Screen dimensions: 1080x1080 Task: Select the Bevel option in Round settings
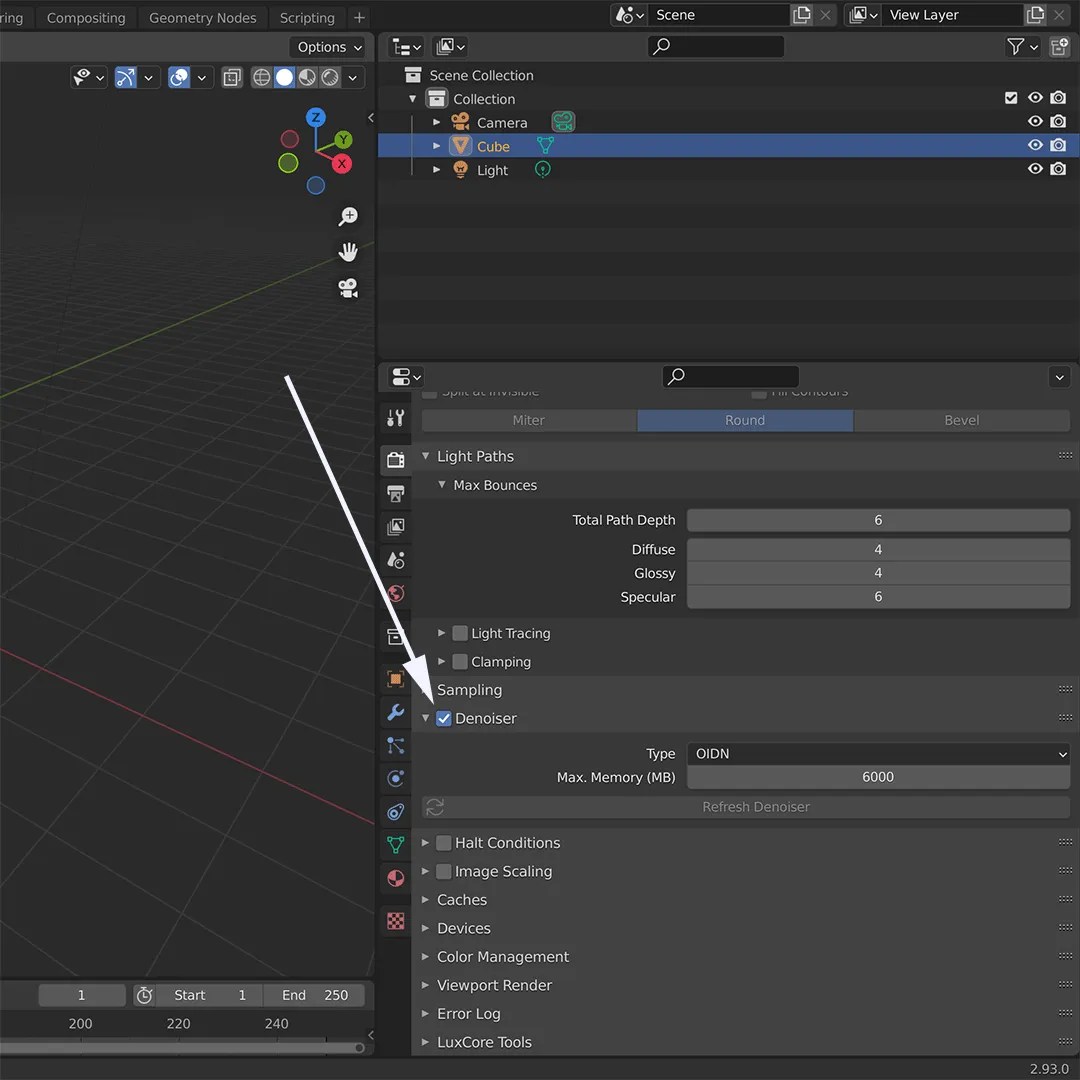(961, 420)
